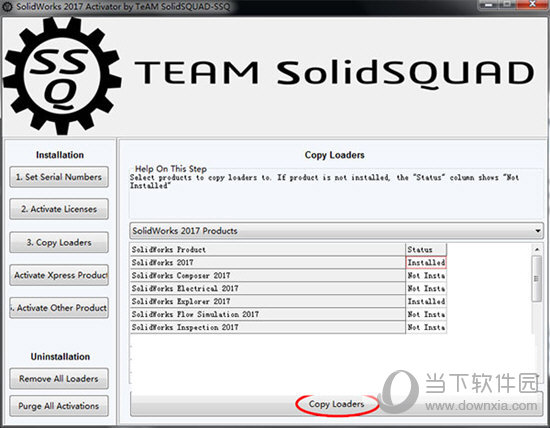This screenshot has height=428, width=550.
Task: Select the 3. Copy Loaders step button
Action: click(59, 242)
